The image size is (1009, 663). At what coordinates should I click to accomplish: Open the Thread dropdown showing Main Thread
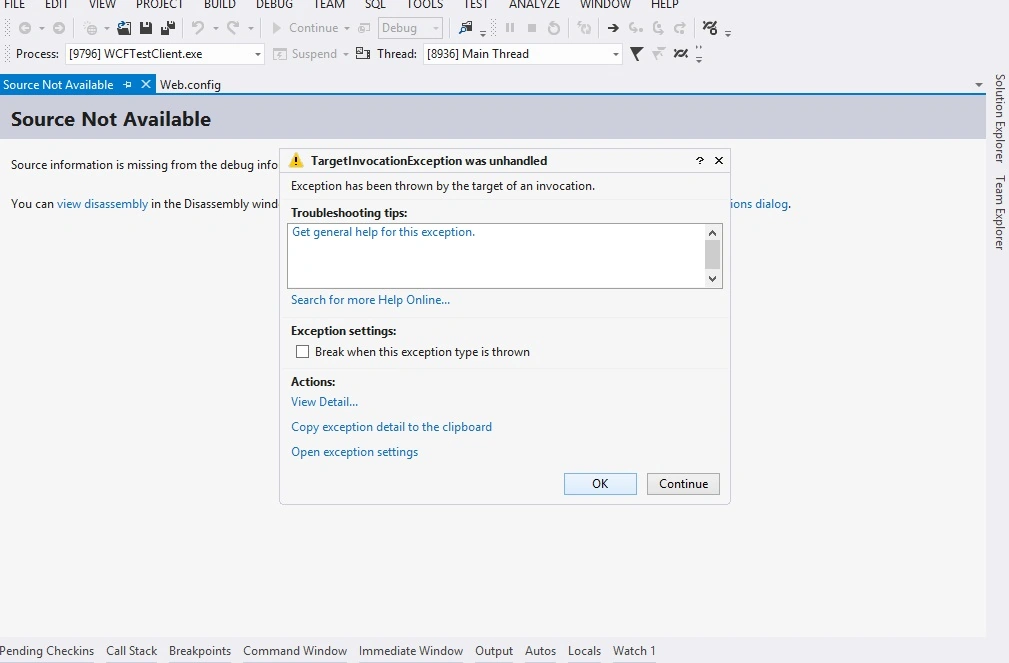click(523, 53)
